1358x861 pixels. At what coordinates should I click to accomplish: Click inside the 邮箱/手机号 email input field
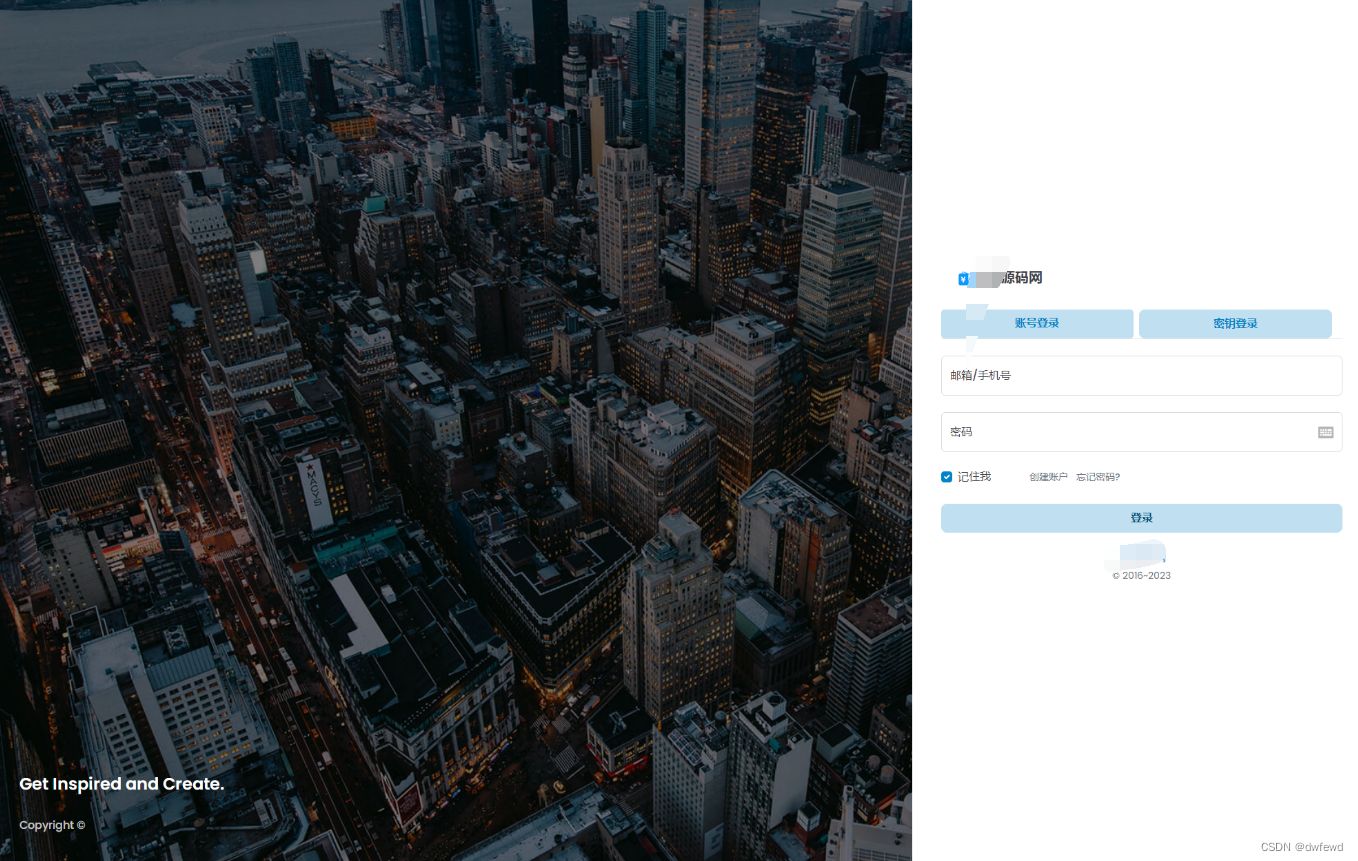pos(1141,375)
